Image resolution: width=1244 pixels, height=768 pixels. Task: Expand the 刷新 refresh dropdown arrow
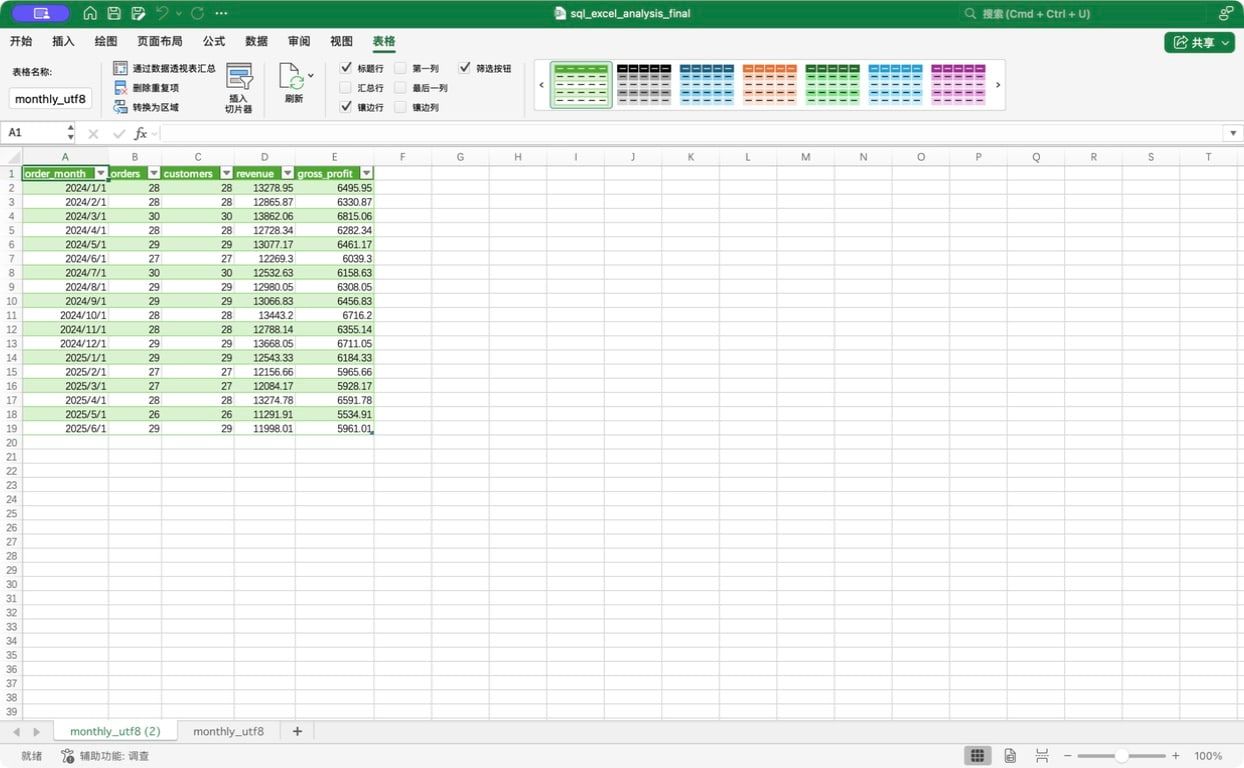coord(311,75)
